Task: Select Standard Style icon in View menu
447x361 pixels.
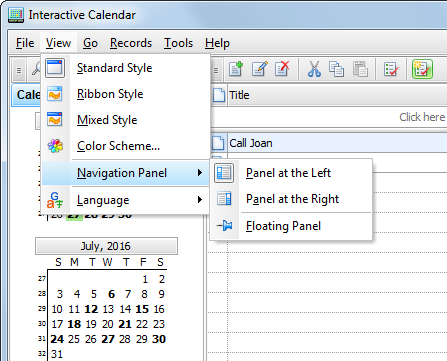Action: coord(55,68)
